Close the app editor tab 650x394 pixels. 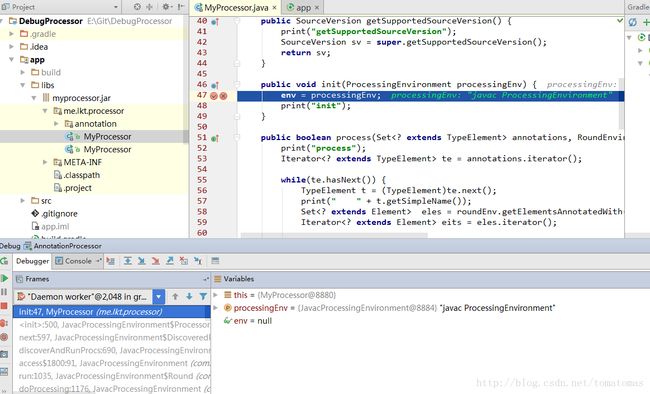317,7
